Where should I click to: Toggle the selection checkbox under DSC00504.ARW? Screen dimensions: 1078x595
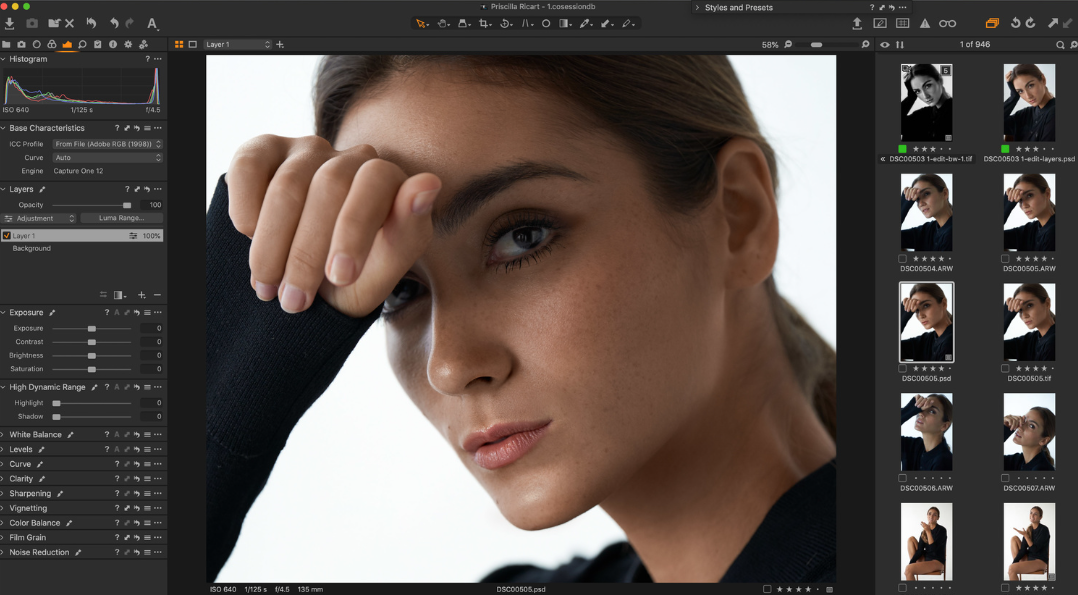click(902, 260)
